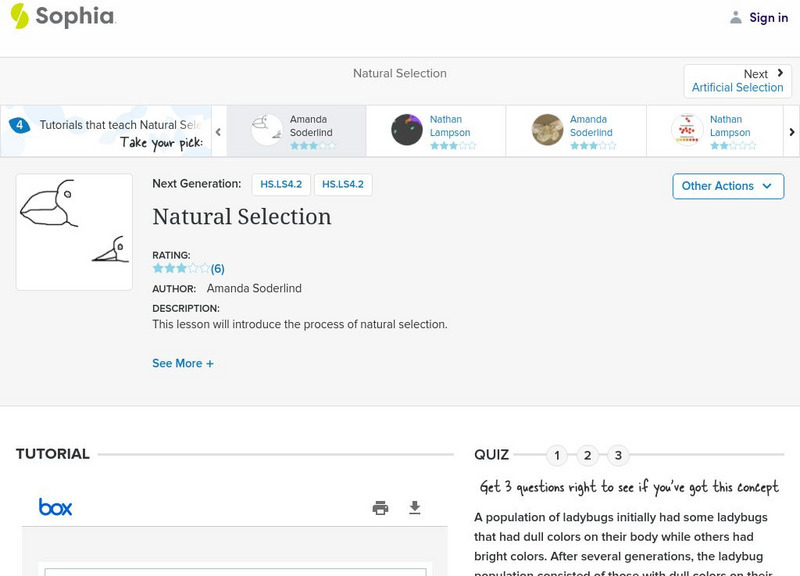The height and width of the screenshot is (576, 800).
Task: Select second Amanda Soderlind tutorial
Action: 576,131
